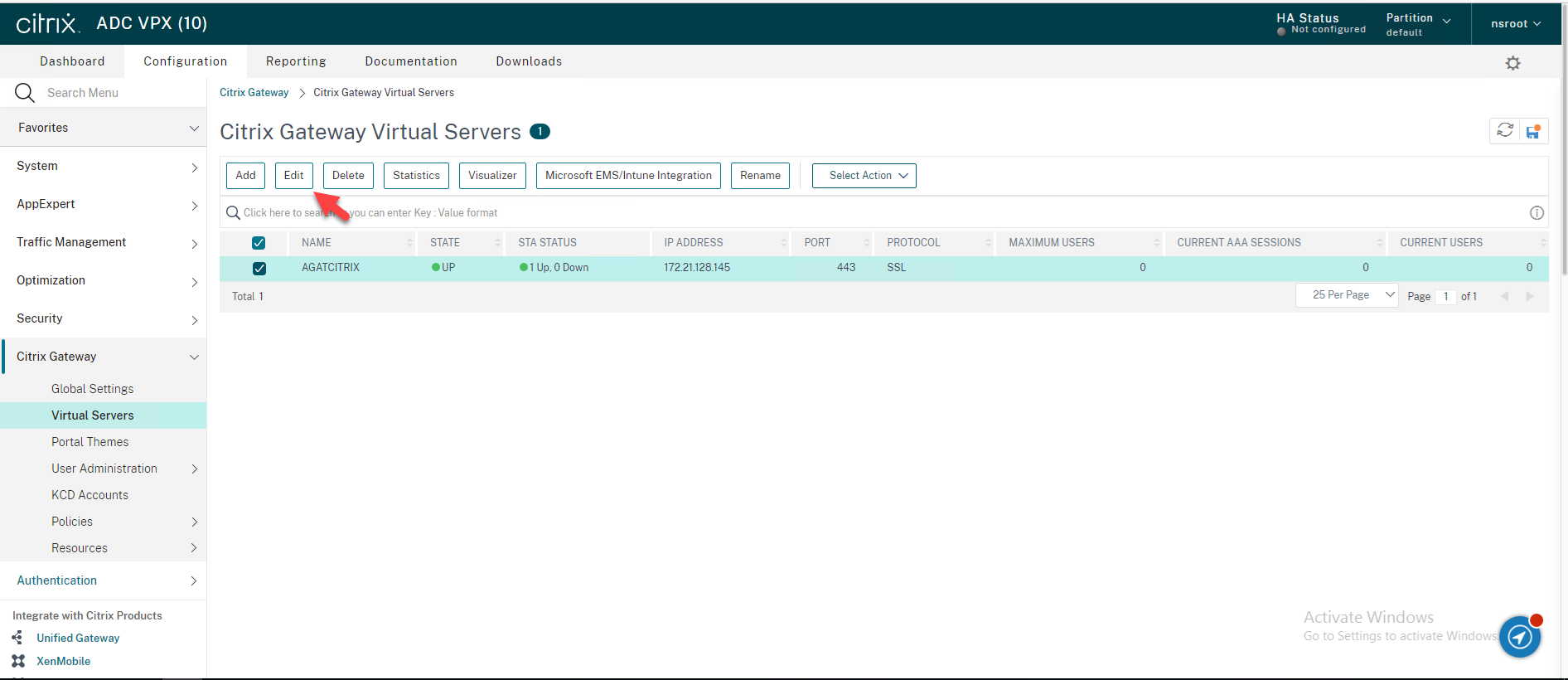Sort by PORT column arrows
Image resolution: width=1568 pixels, height=680 pixels.
point(867,242)
